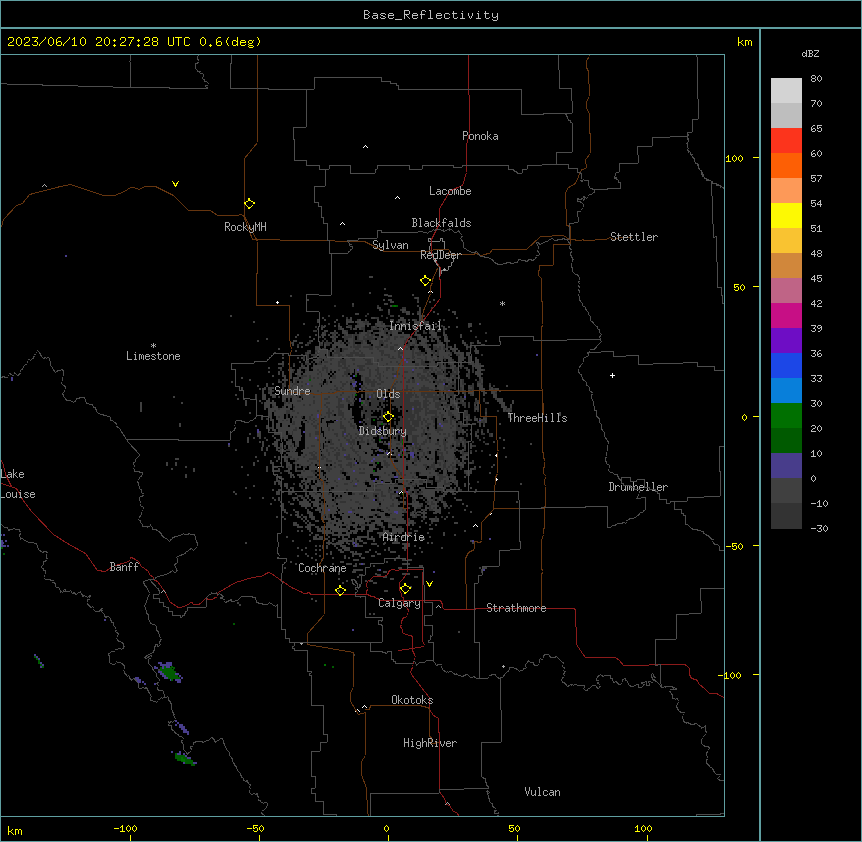Select the Stettler label
Viewport: 862px width, 842px height.
pos(634,237)
